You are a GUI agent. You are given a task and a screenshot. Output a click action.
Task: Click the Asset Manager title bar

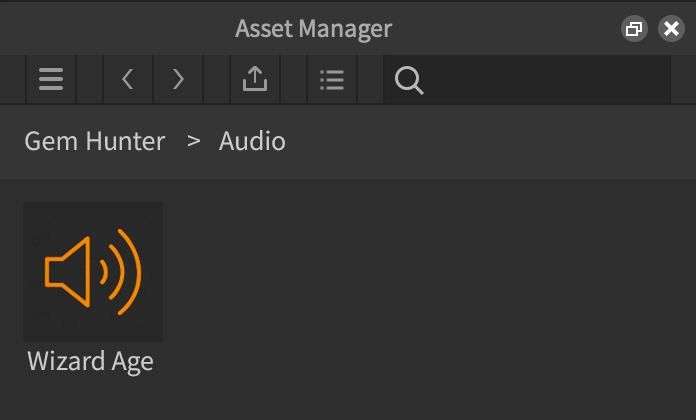[313, 28]
